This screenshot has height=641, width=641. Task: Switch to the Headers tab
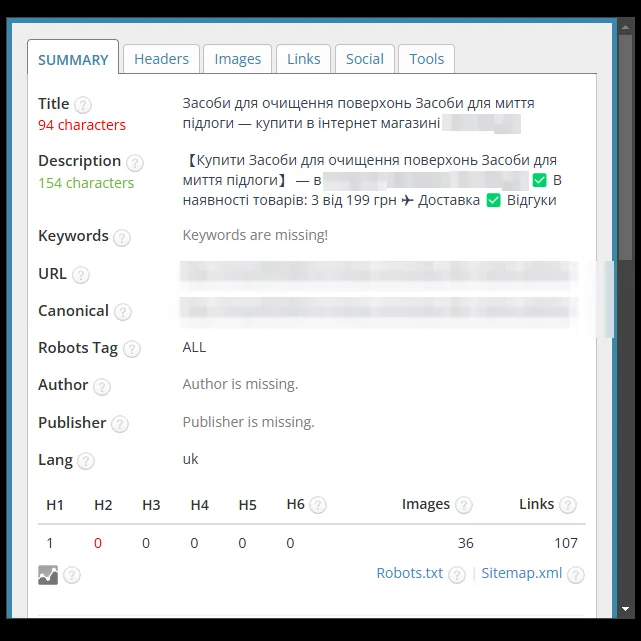pos(161,59)
